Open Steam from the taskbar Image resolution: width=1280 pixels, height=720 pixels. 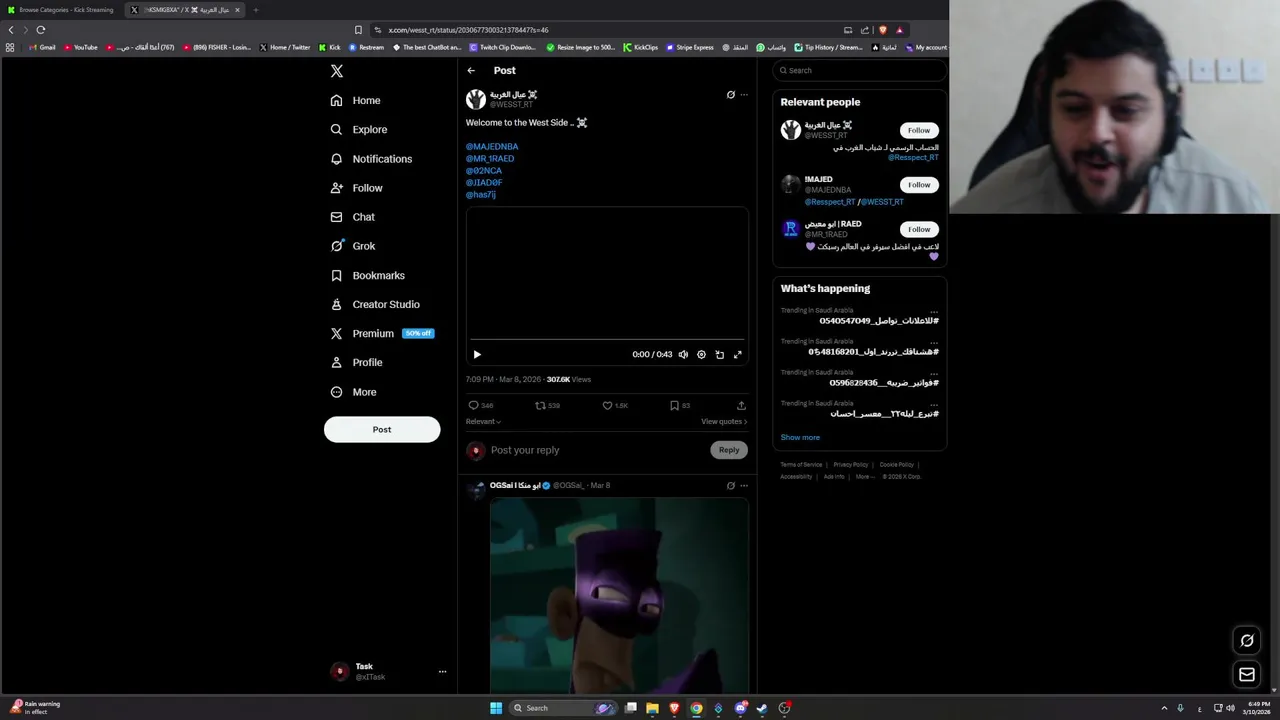pos(762,708)
